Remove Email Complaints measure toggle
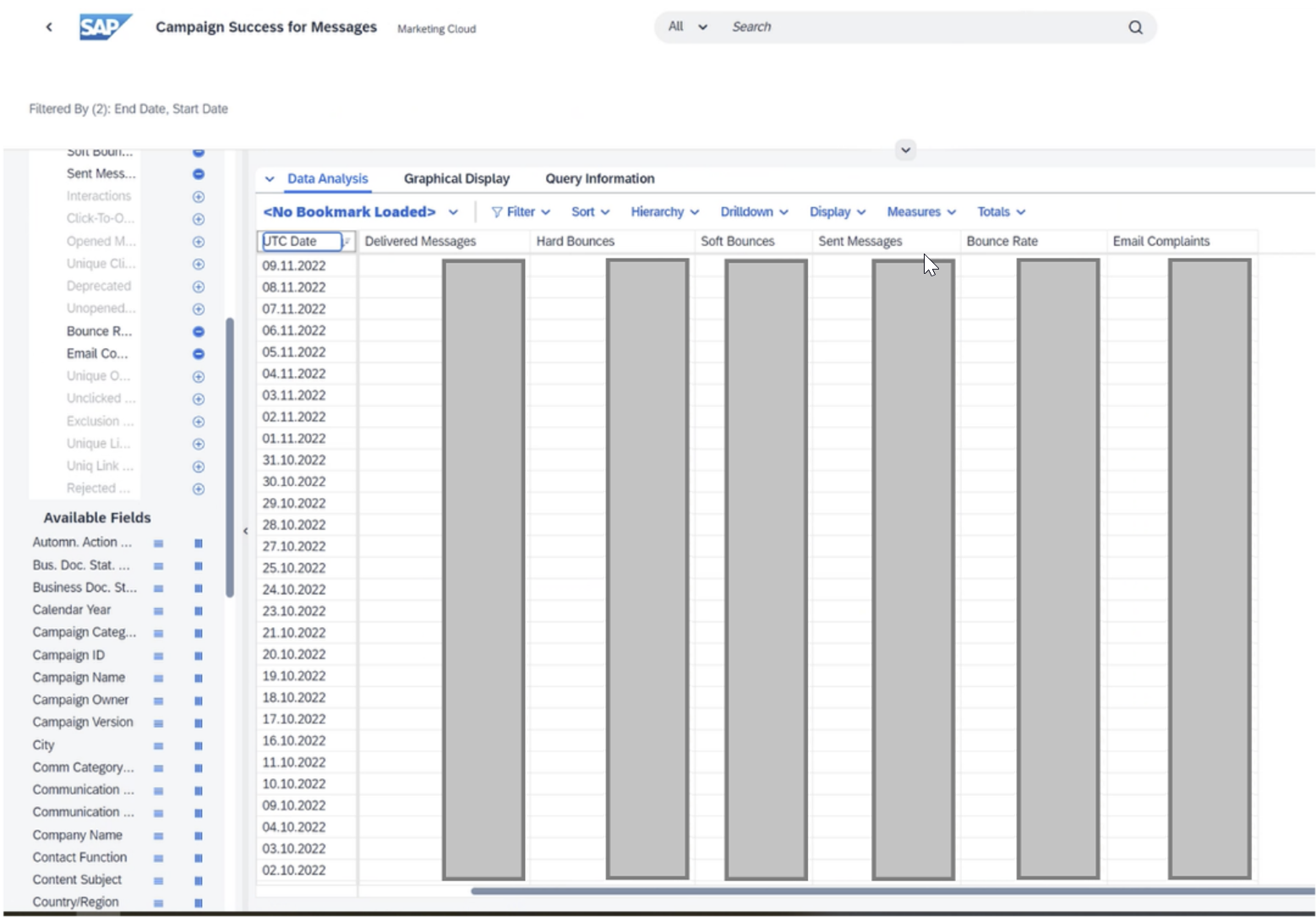Screen dimensions: 1316x917 click(199, 354)
